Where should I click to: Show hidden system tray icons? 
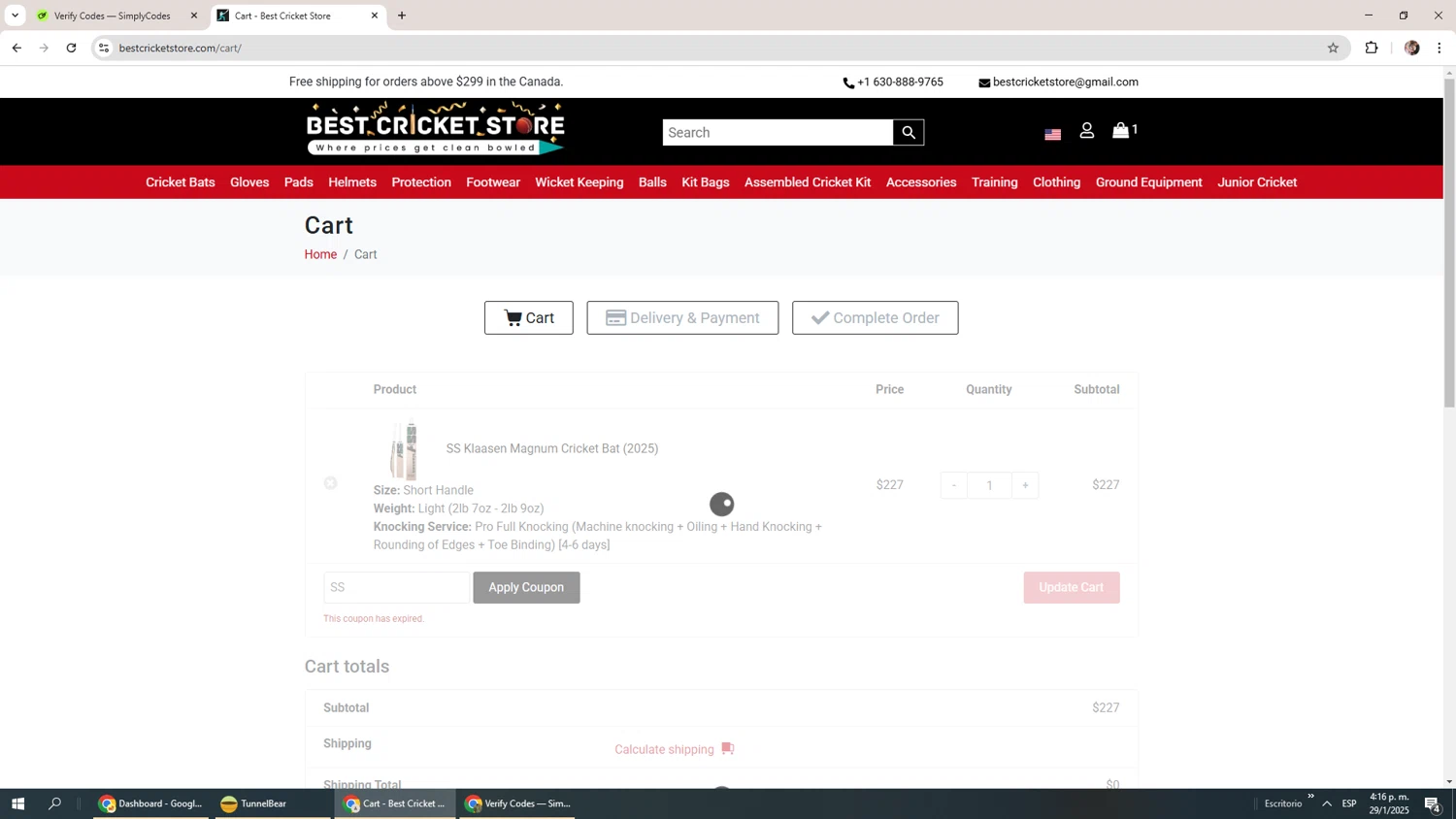click(x=1327, y=803)
